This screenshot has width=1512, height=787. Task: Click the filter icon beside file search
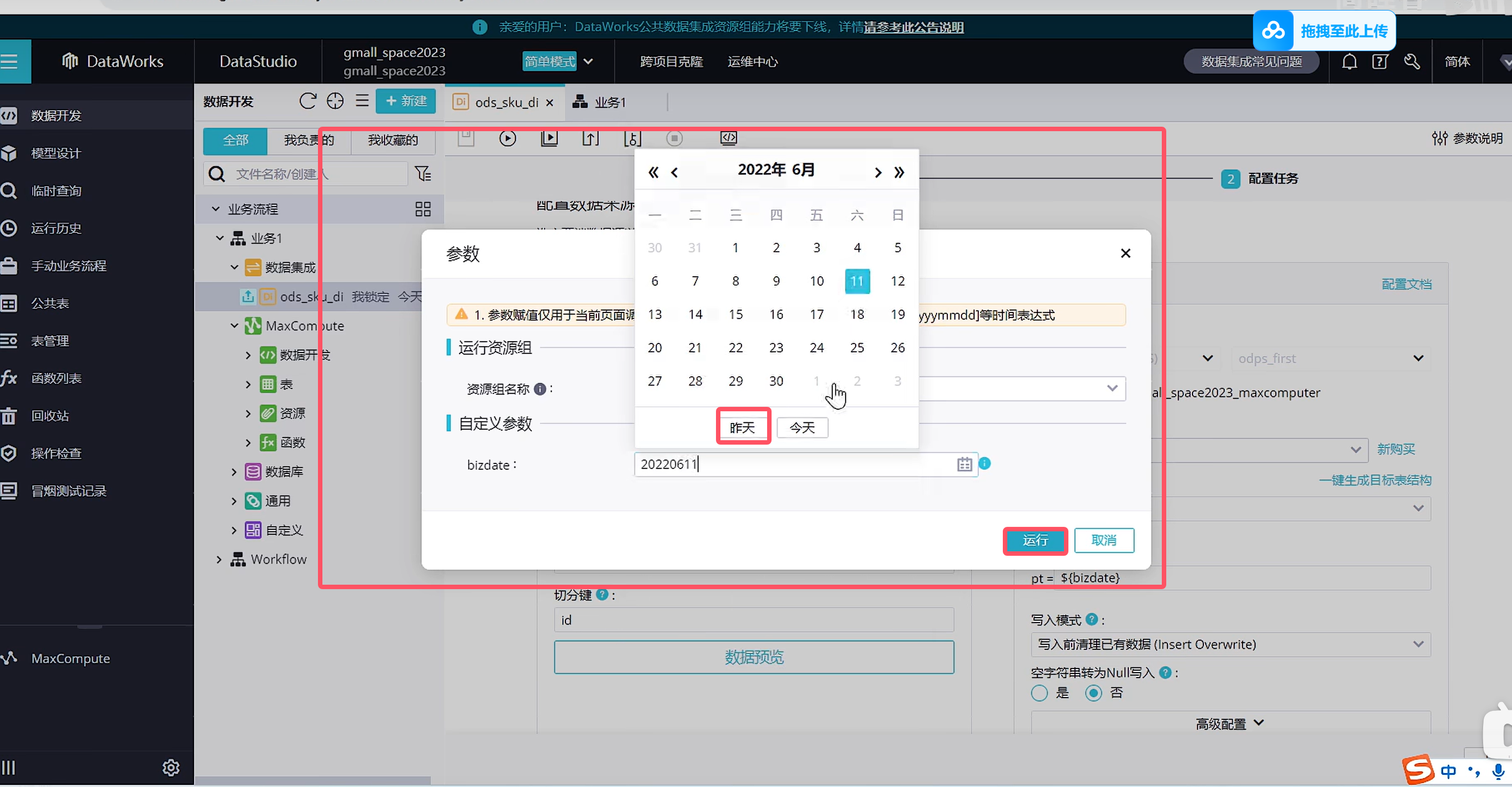(x=422, y=174)
